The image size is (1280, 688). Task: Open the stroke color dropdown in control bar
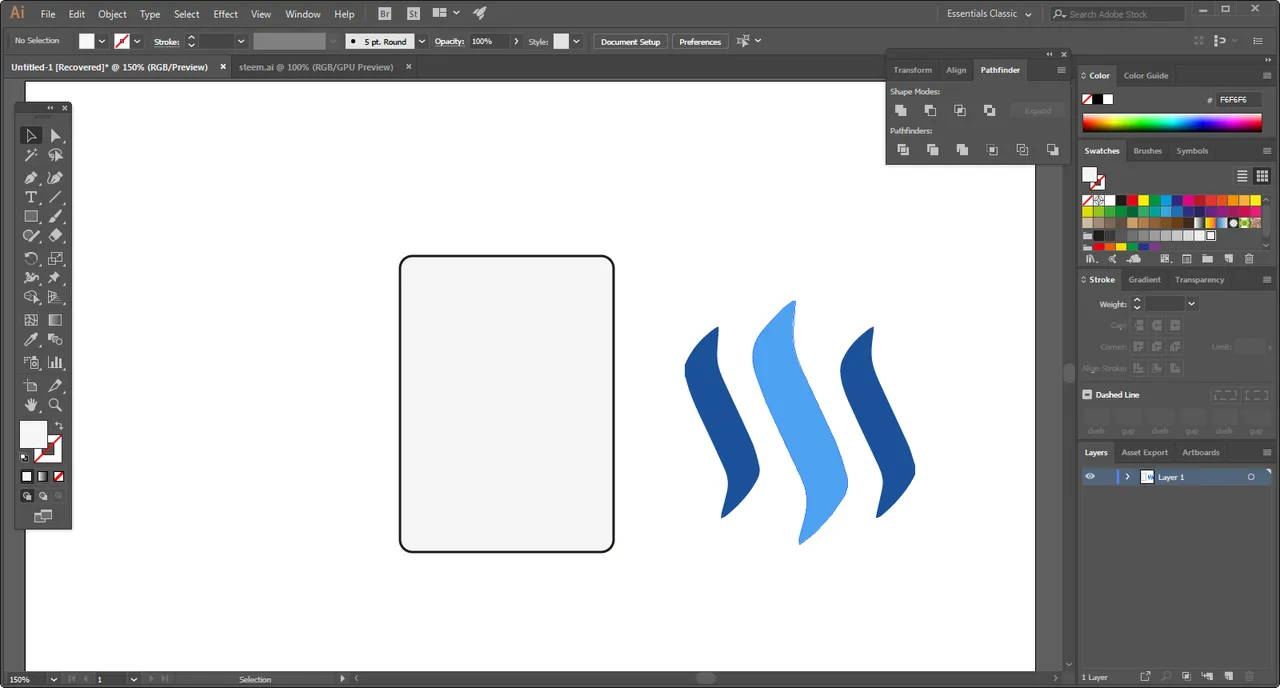(137, 41)
